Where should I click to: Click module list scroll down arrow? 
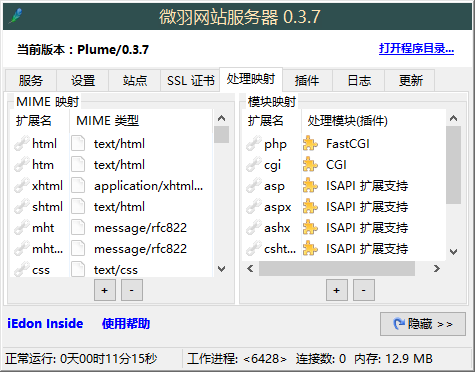(x=453, y=252)
